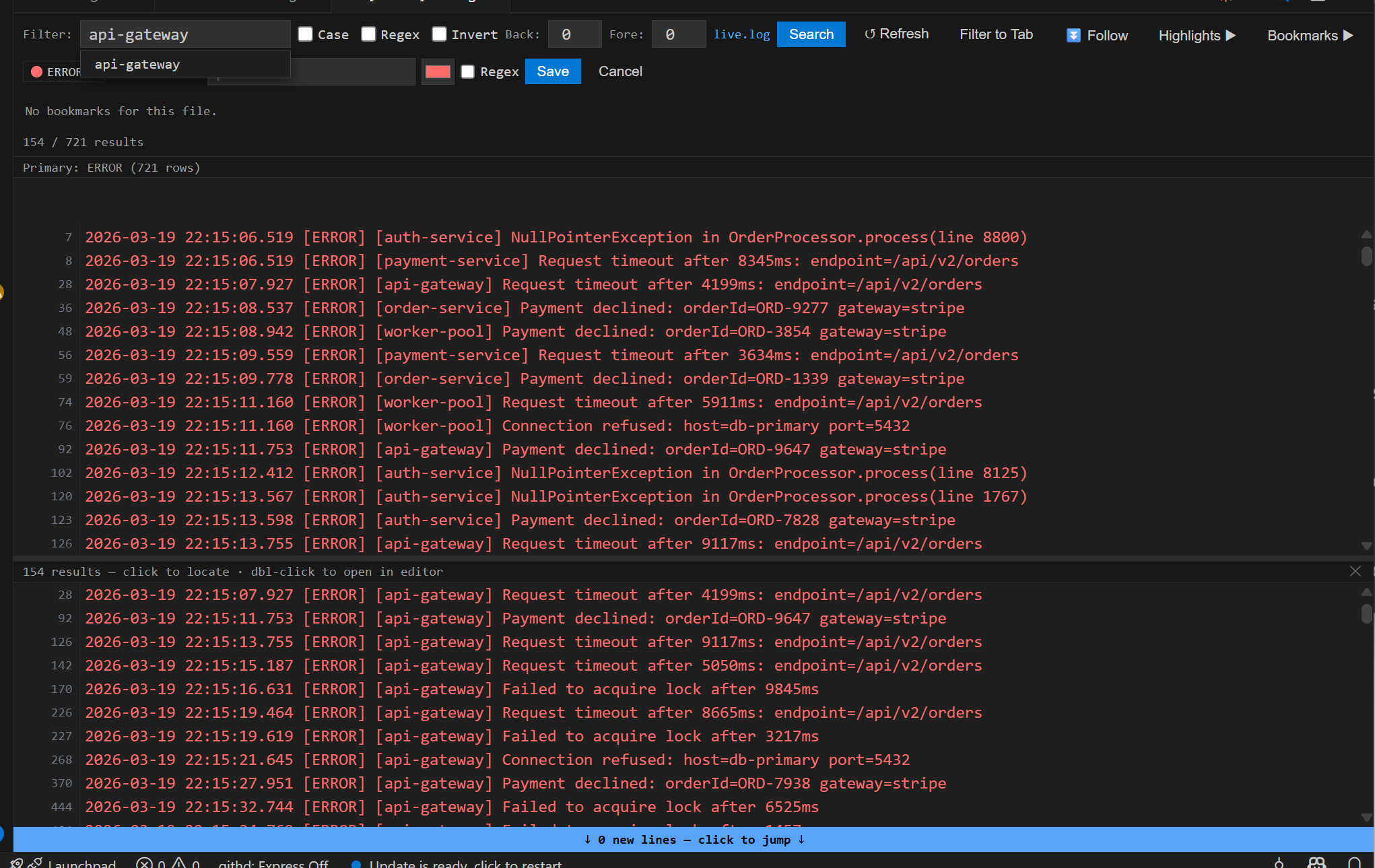Open the red highlight color swatch
This screenshot has width=1375, height=868.
click(x=438, y=71)
